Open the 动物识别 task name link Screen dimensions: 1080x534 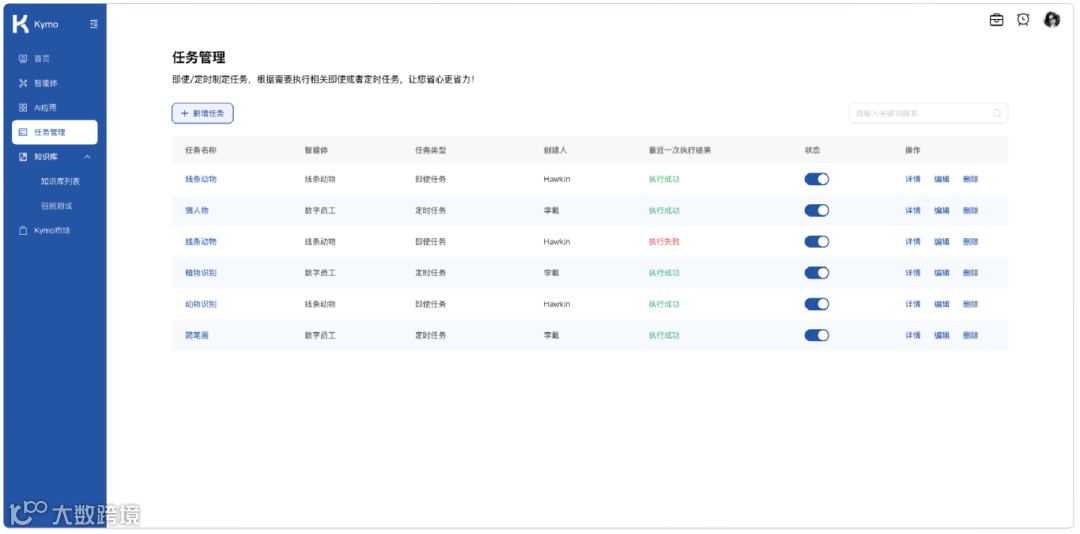coord(200,304)
